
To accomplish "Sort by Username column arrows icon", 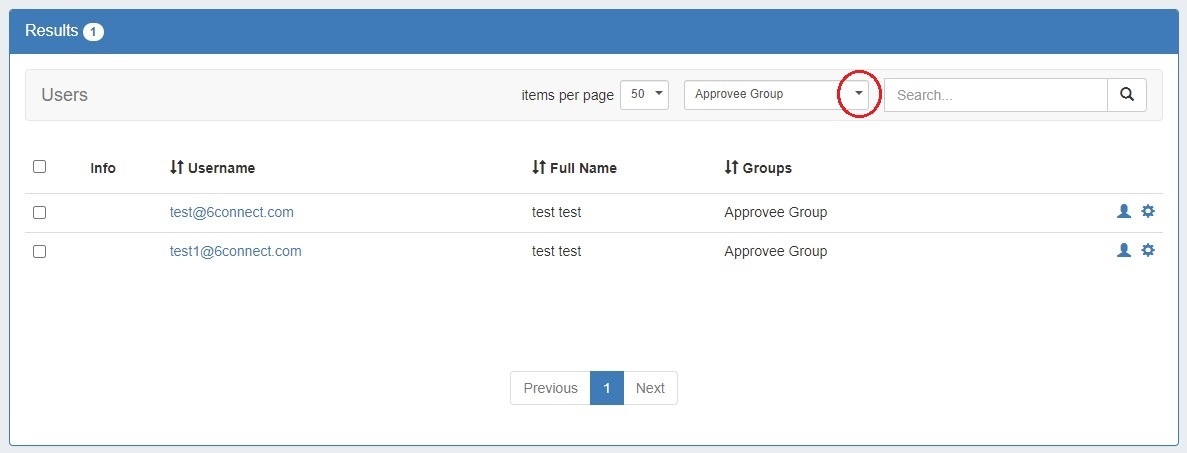I will tap(177, 168).
